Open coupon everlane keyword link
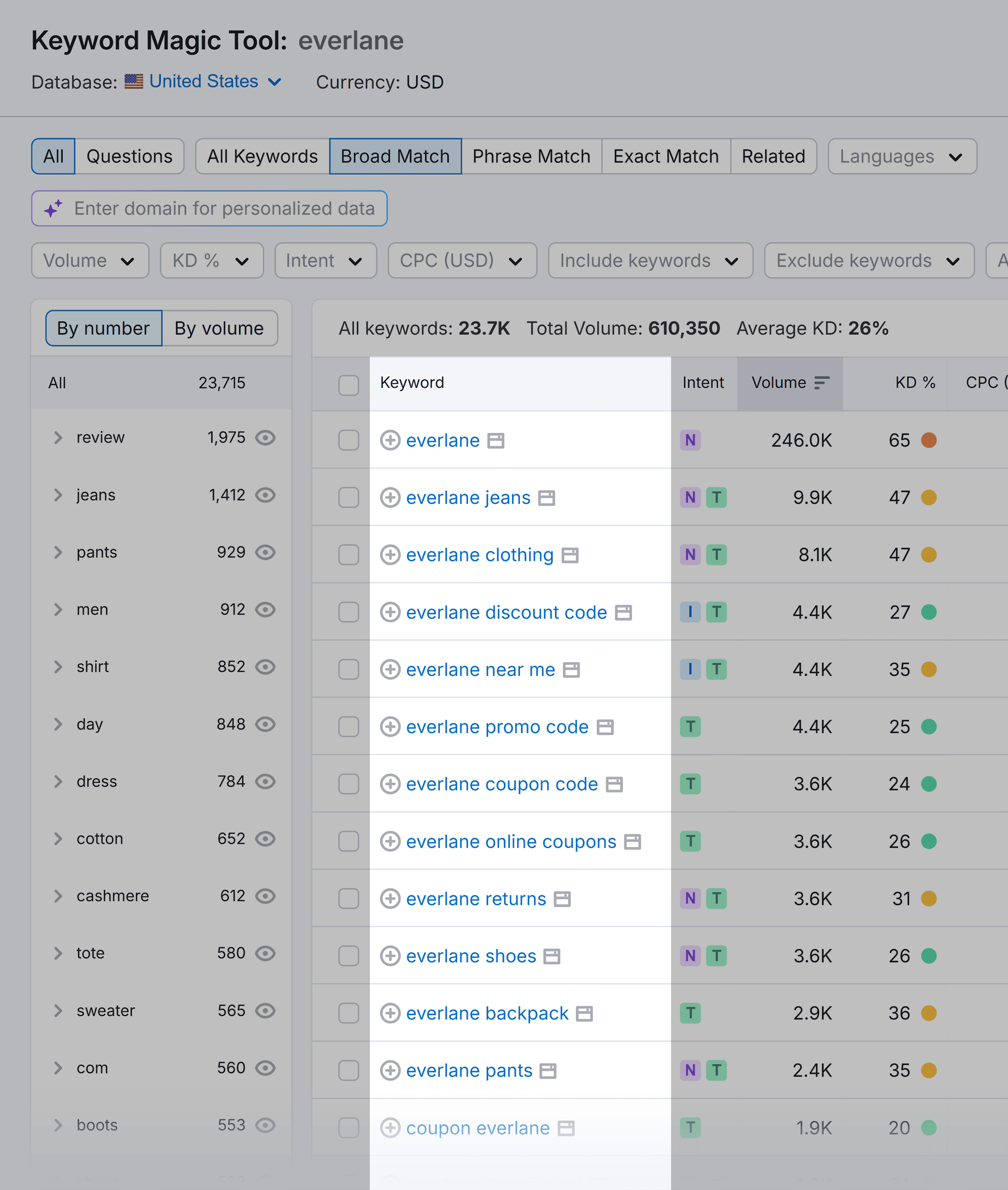Viewport: 1008px width, 1190px height. coord(478,1128)
